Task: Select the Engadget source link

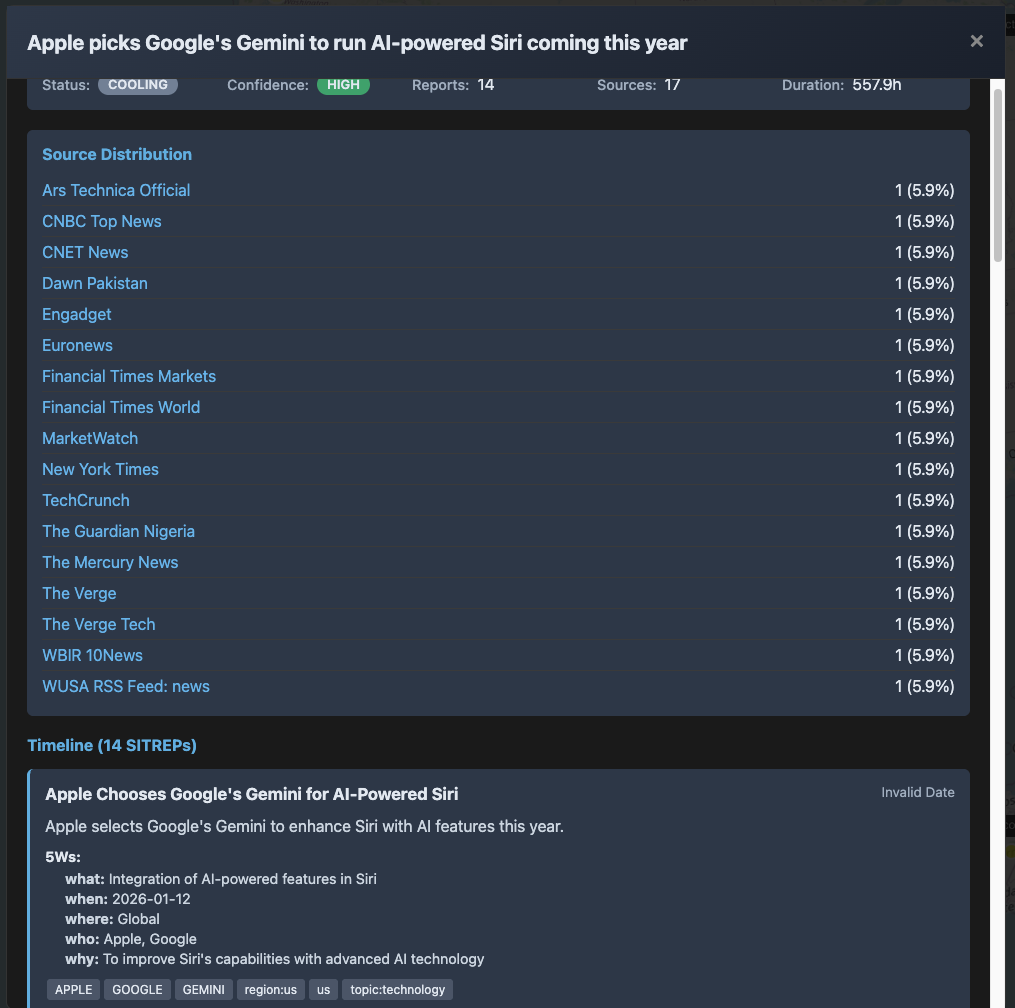Action: point(77,314)
